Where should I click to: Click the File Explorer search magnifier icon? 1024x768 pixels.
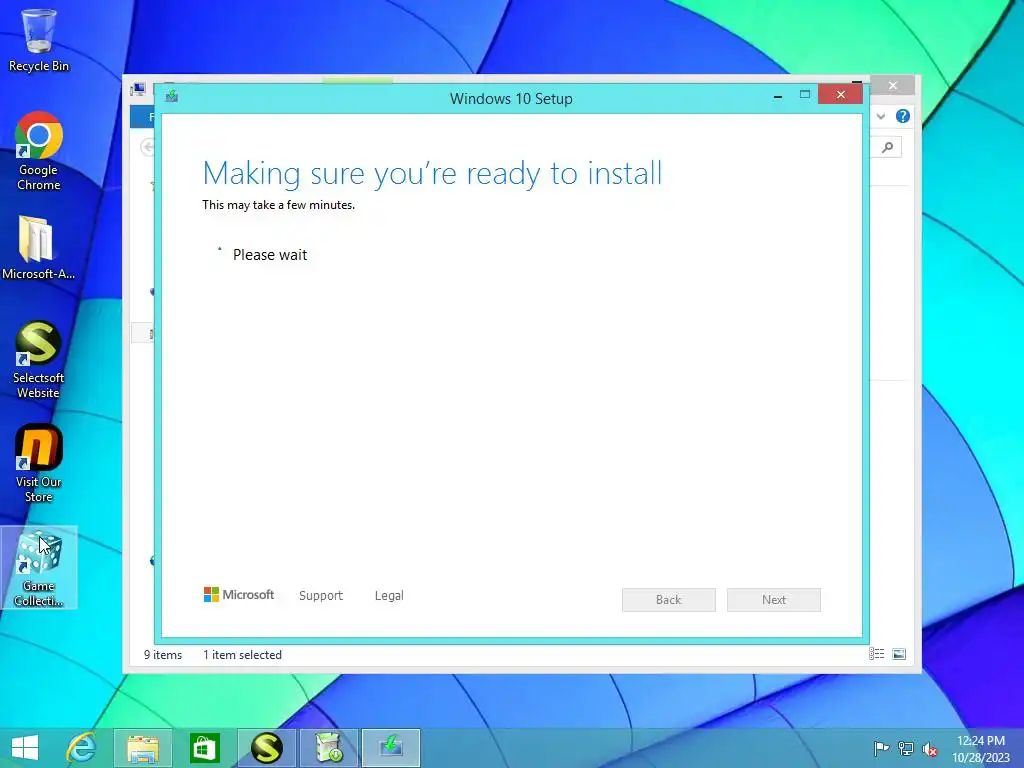[887, 147]
